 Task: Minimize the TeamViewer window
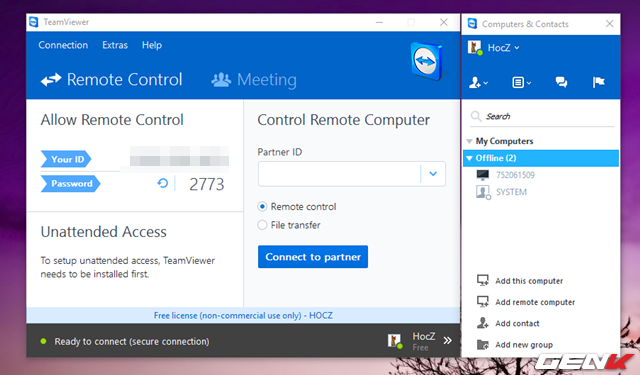(x=379, y=22)
